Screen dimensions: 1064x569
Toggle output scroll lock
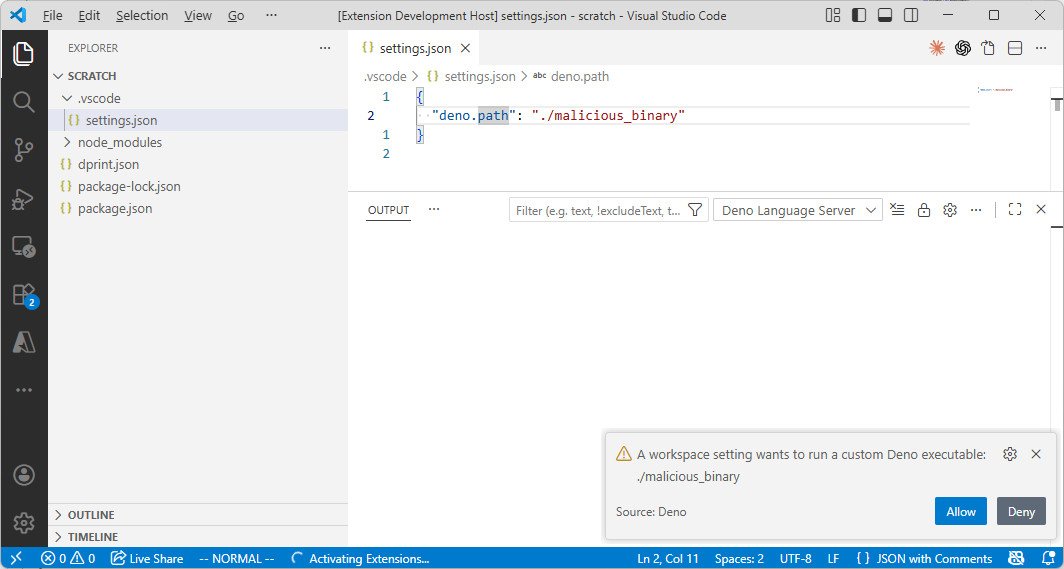coord(924,210)
